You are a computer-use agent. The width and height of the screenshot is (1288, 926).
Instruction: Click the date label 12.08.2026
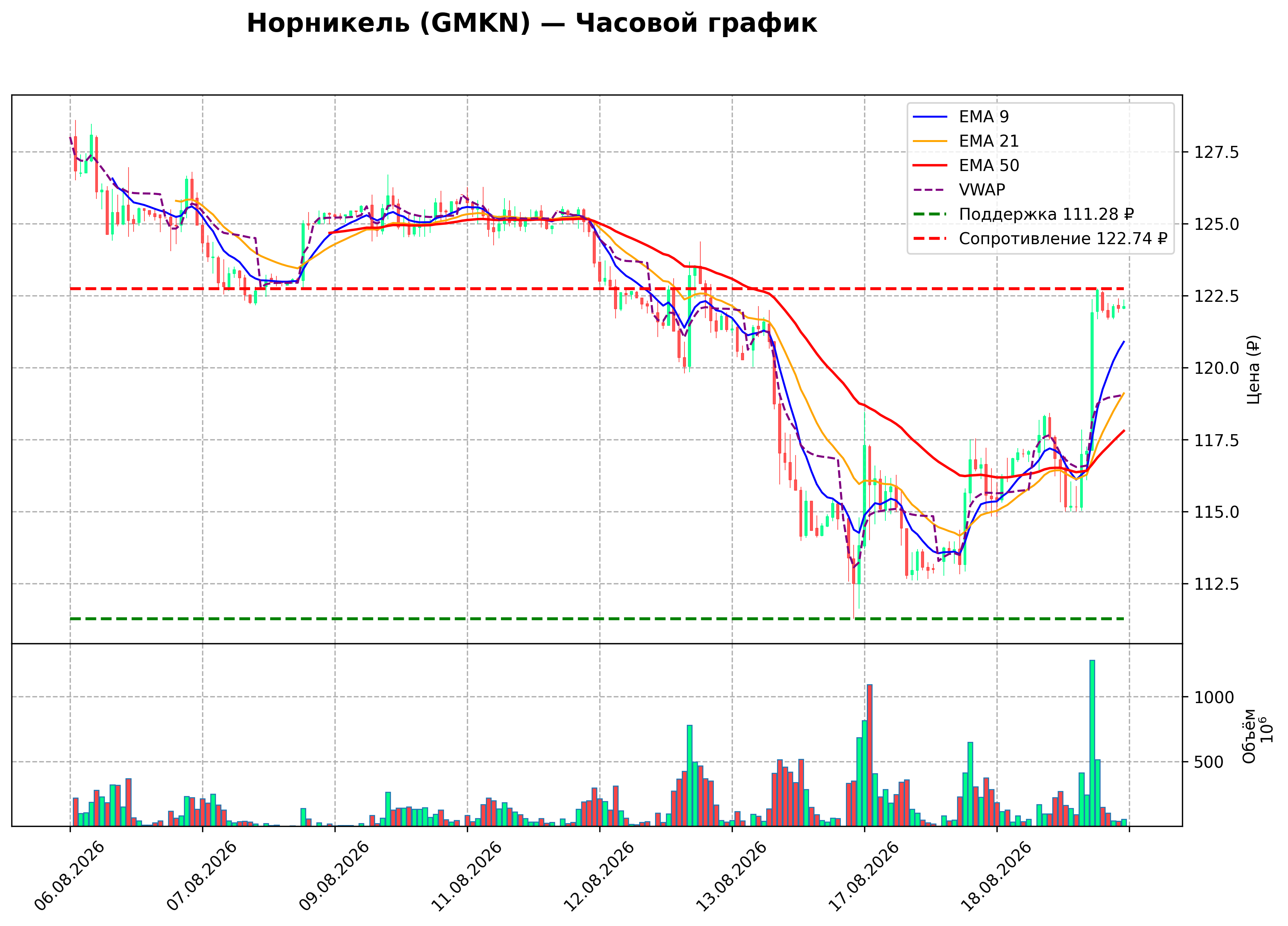pos(599,876)
